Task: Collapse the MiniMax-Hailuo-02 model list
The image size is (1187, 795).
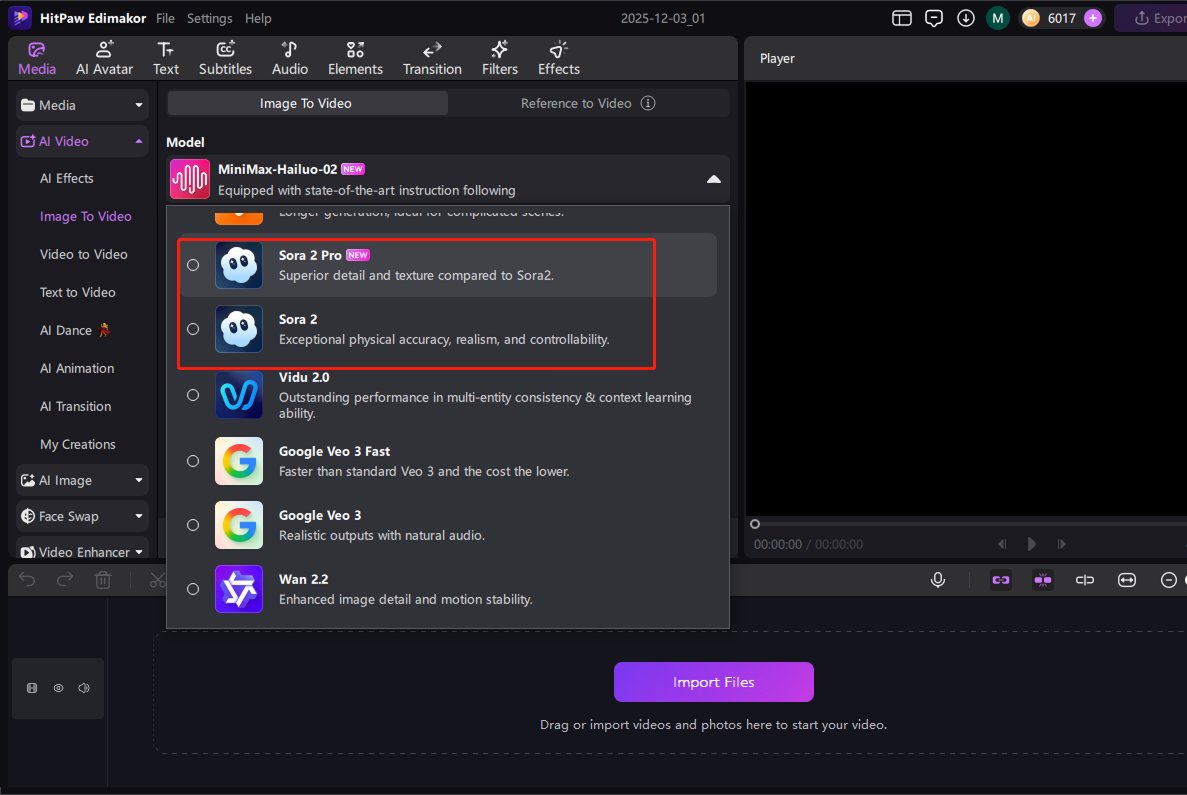Action: click(713, 177)
